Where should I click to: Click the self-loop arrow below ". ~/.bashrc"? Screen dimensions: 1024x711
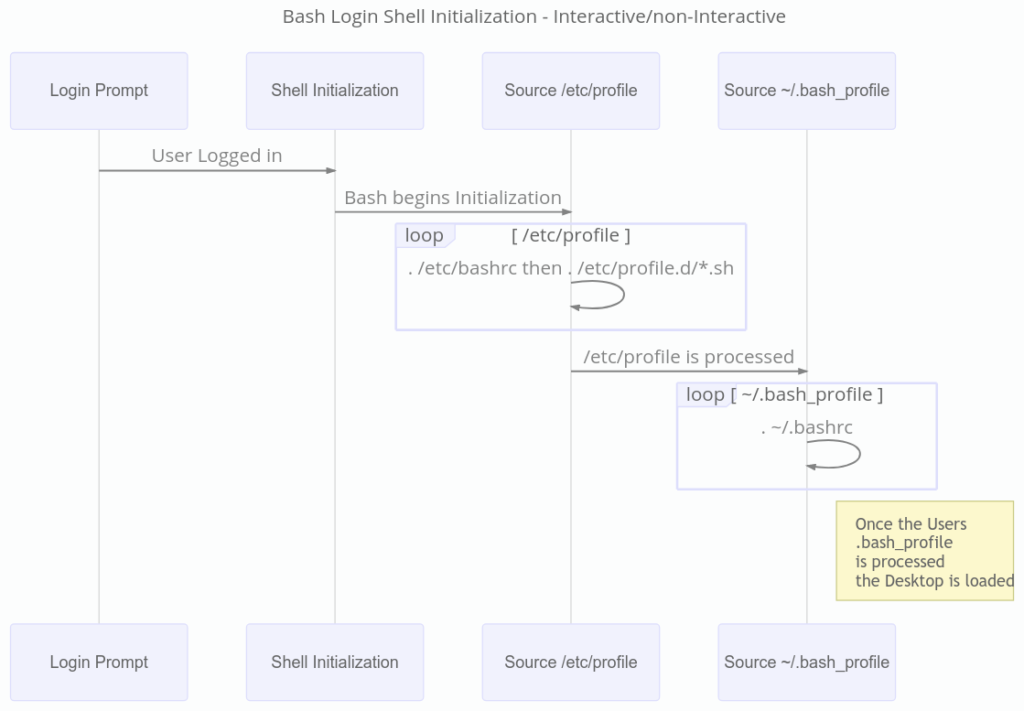point(859,455)
